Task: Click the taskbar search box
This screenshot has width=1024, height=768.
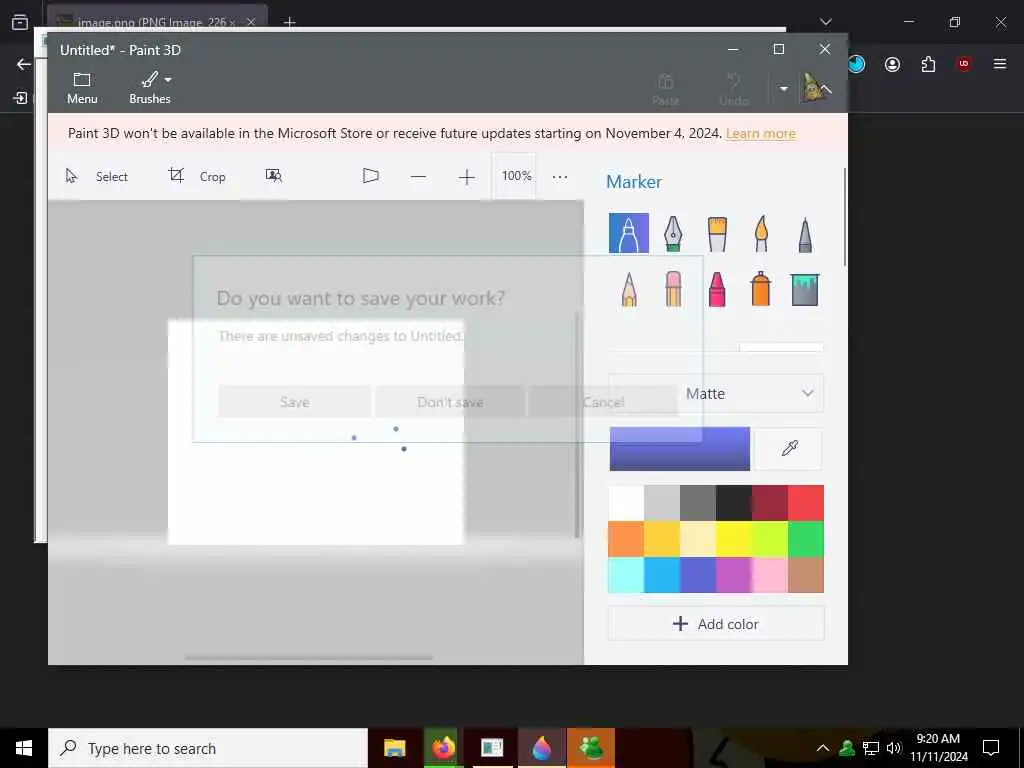Action: (x=208, y=748)
